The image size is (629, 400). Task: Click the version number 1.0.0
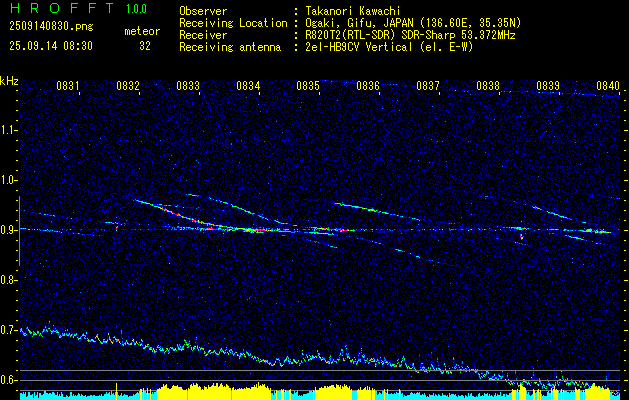[x=136, y=9]
